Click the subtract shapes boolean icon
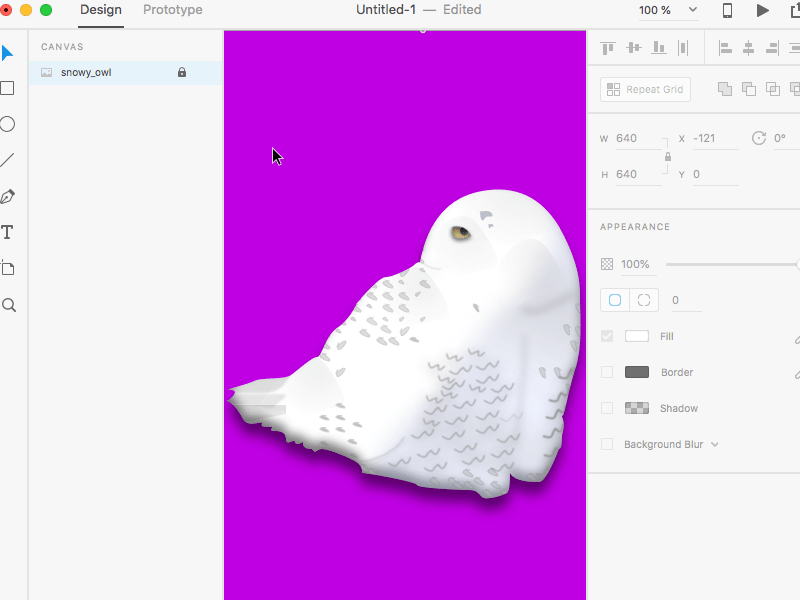The height and width of the screenshot is (600, 800). tap(748, 89)
